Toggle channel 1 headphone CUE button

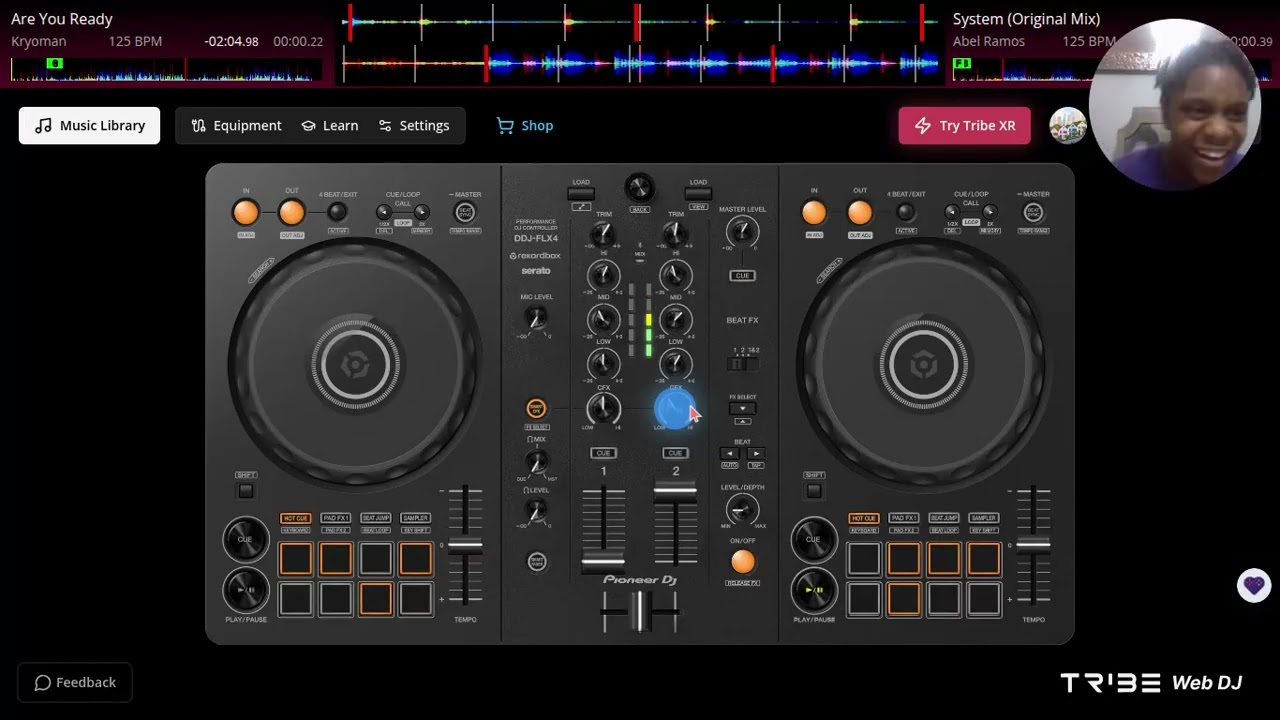coord(603,453)
